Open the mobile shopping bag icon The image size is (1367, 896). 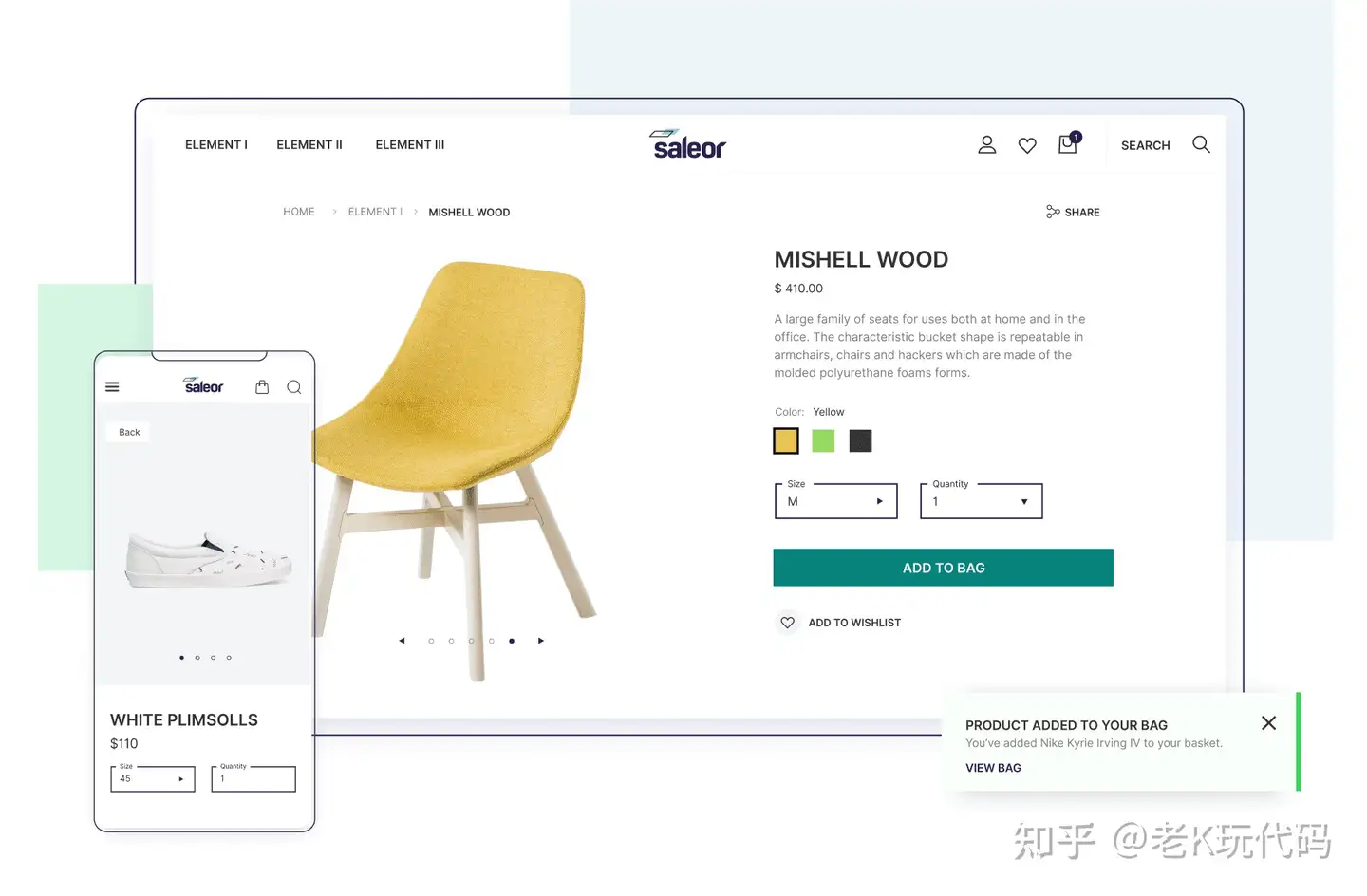tap(262, 386)
